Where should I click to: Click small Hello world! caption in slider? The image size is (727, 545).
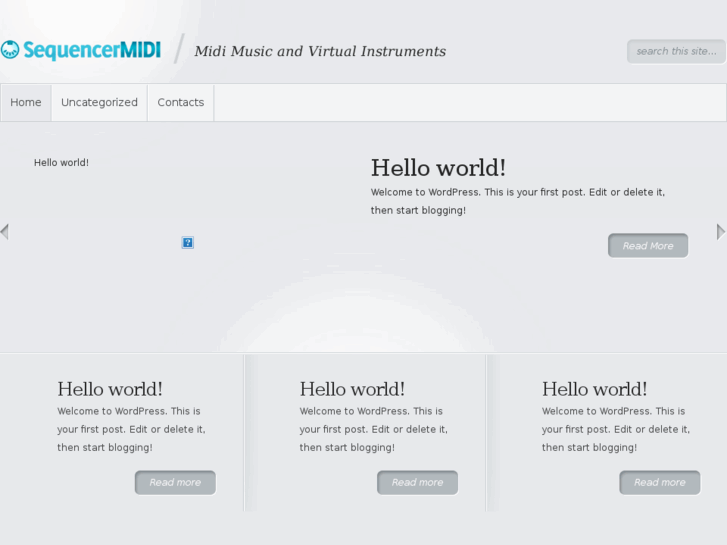61,163
